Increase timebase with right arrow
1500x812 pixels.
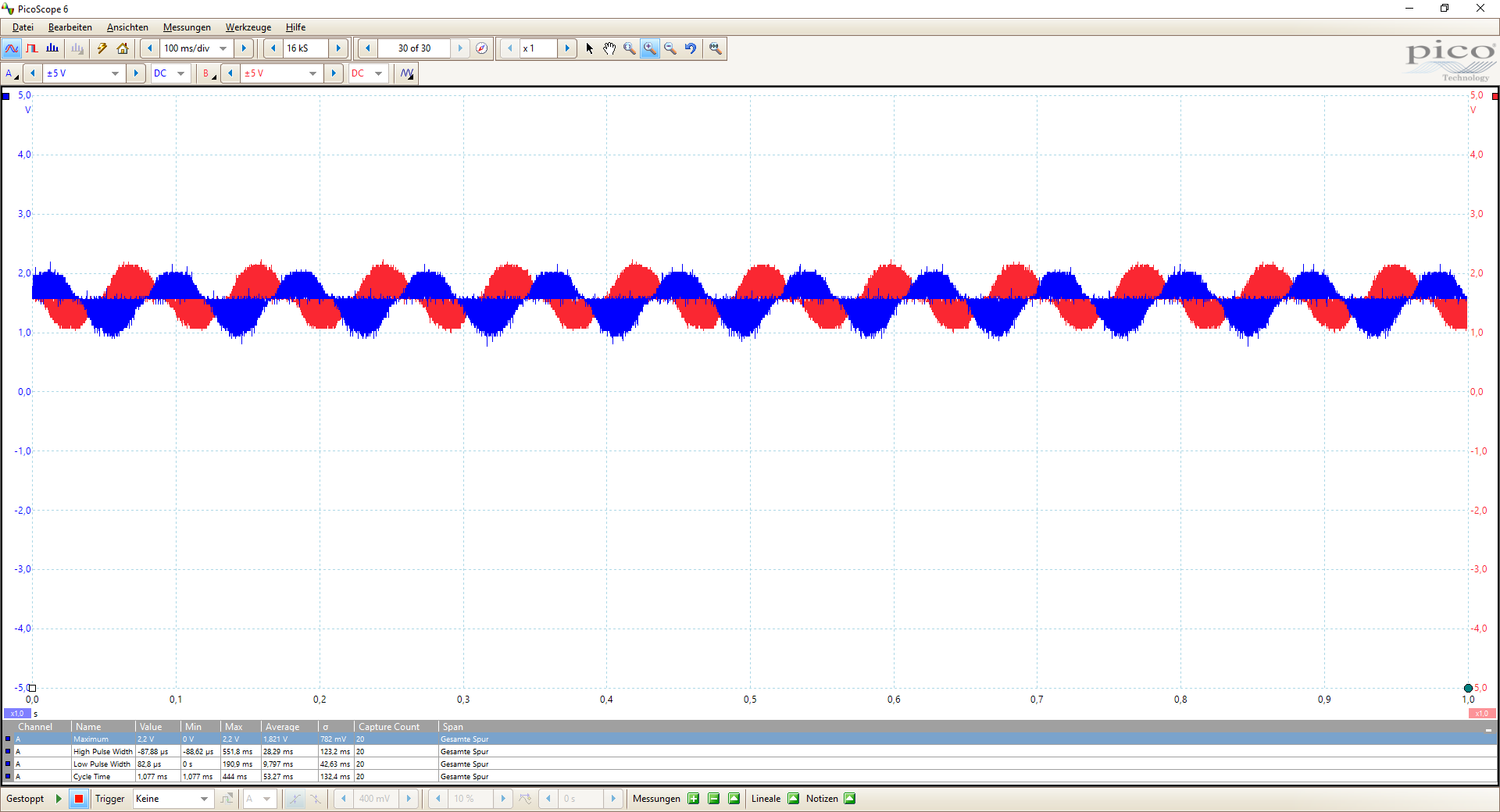[x=244, y=48]
